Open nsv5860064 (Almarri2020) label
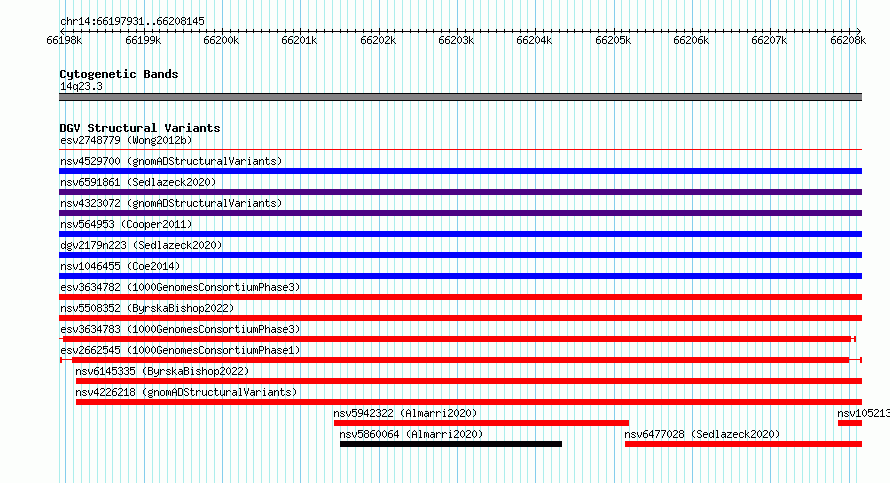This screenshot has width=890, height=483. pos(411,434)
